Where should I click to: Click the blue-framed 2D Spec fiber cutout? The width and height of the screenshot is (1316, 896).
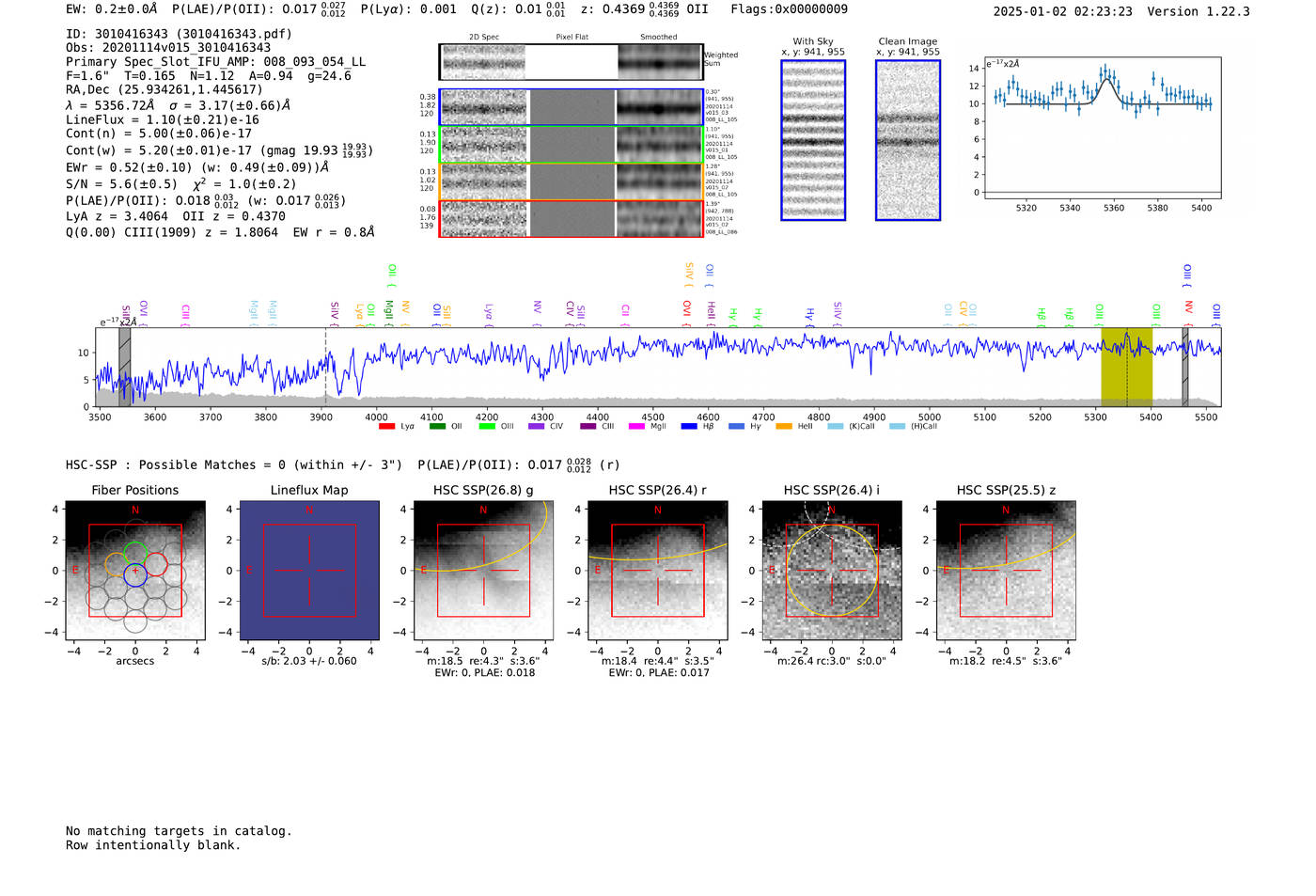484,107
